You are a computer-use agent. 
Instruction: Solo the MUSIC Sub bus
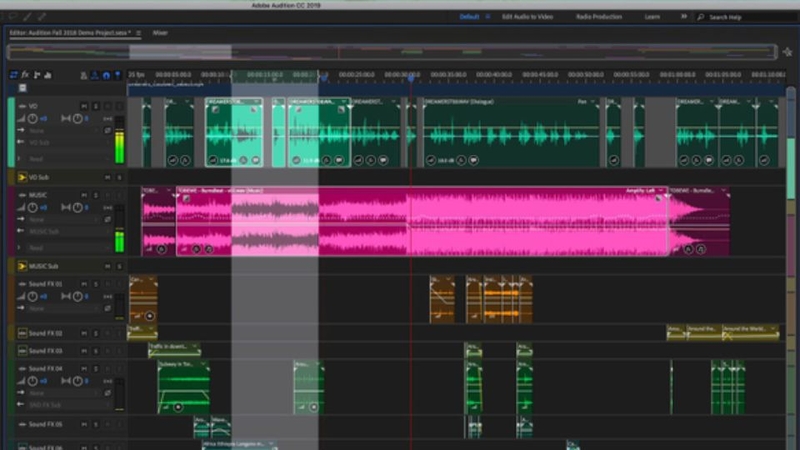pos(119,266)
